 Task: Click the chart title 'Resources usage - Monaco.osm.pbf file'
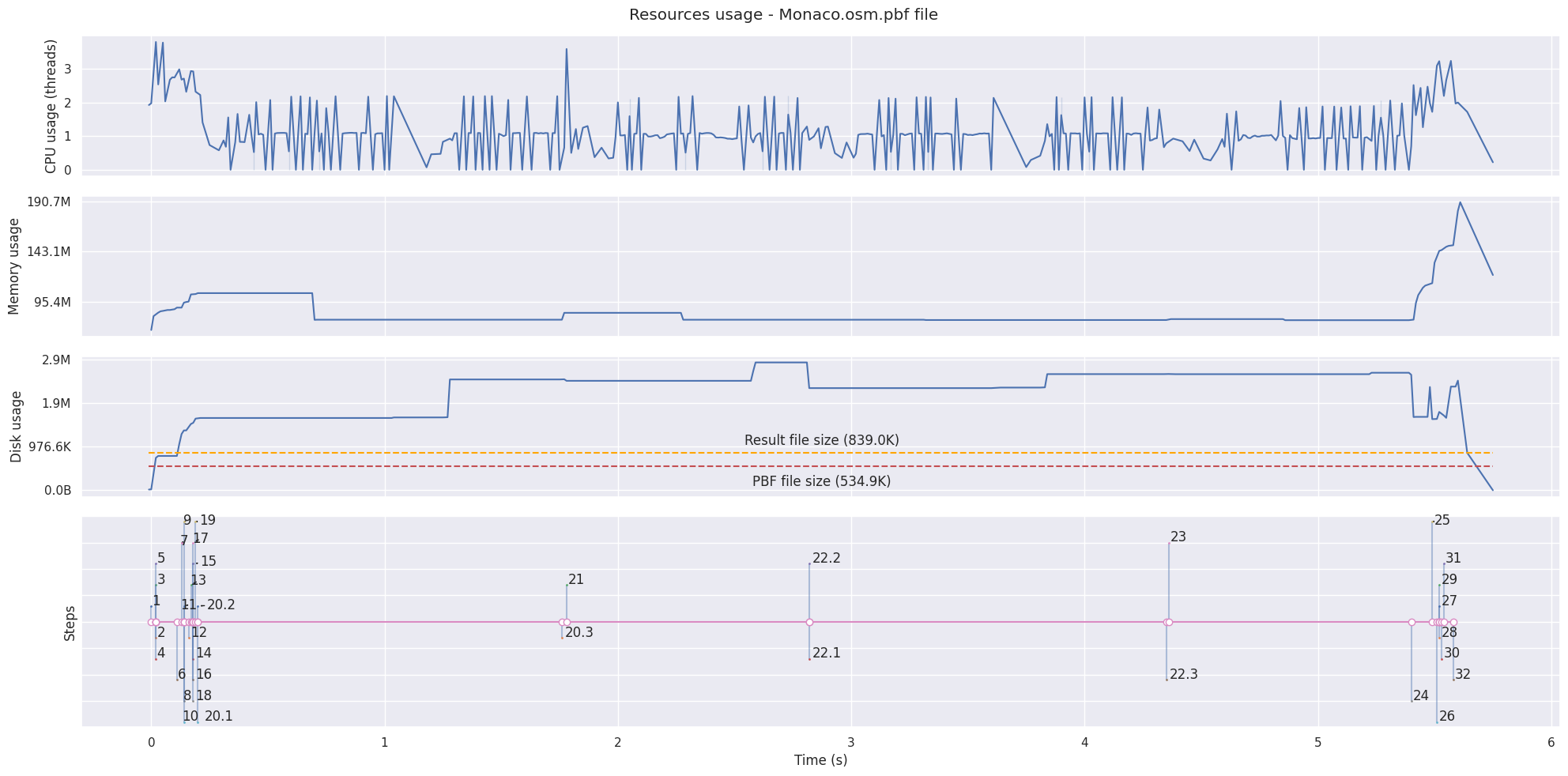click(783, 14)
